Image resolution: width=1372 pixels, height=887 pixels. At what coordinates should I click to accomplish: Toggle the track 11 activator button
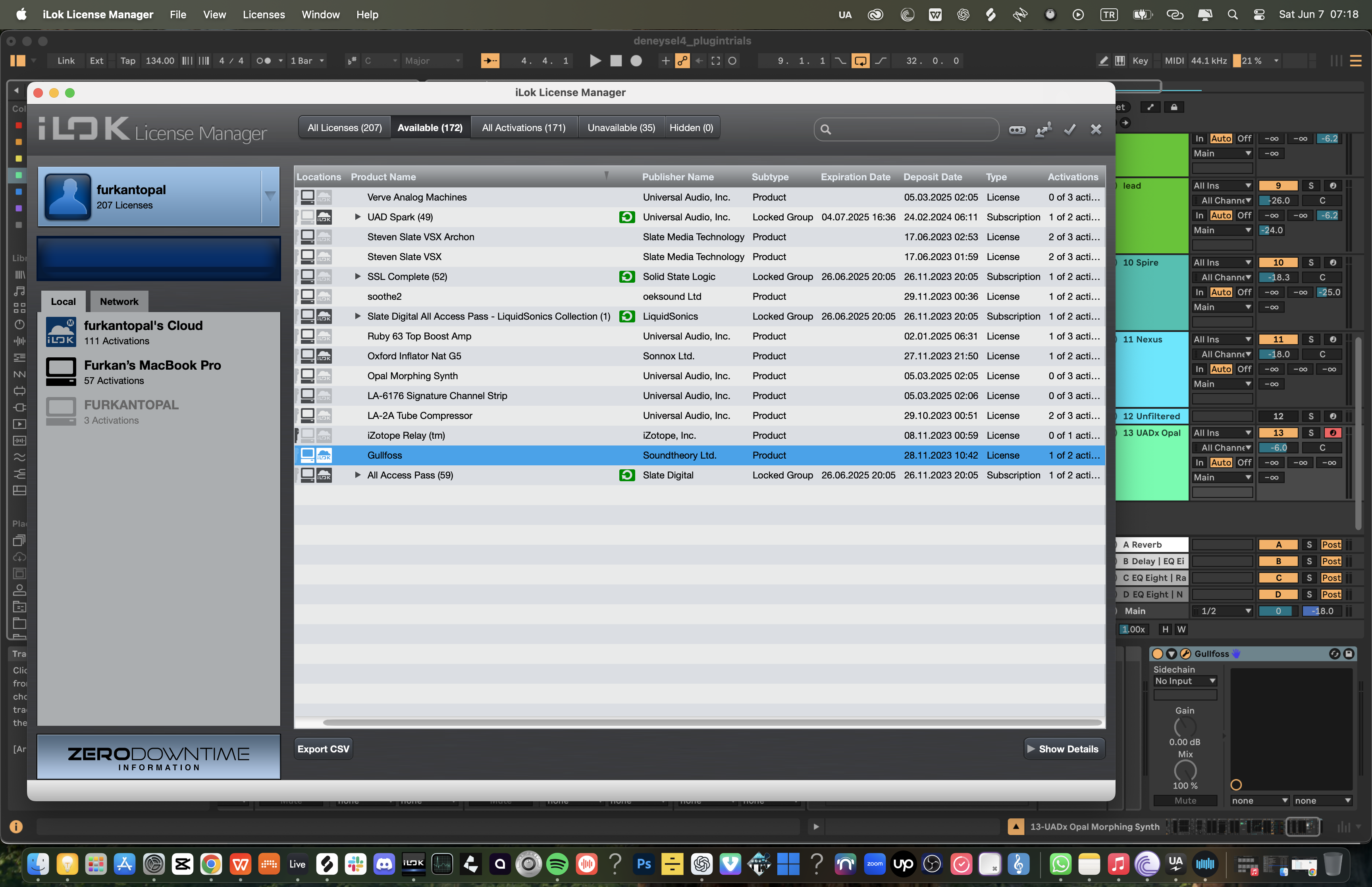1278,340
